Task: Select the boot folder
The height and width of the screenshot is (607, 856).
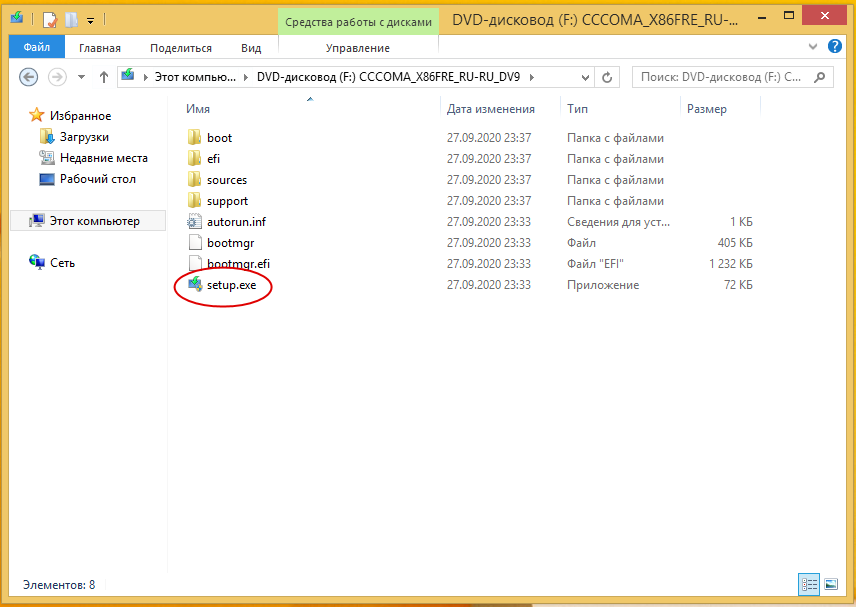Action: (219, 138)
